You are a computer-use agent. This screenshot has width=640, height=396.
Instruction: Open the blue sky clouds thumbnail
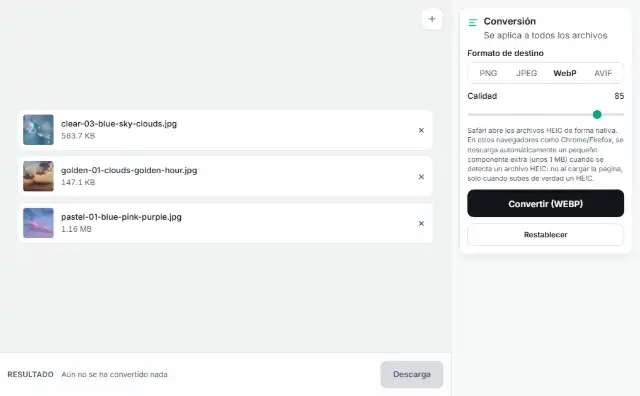coord(38,130)
